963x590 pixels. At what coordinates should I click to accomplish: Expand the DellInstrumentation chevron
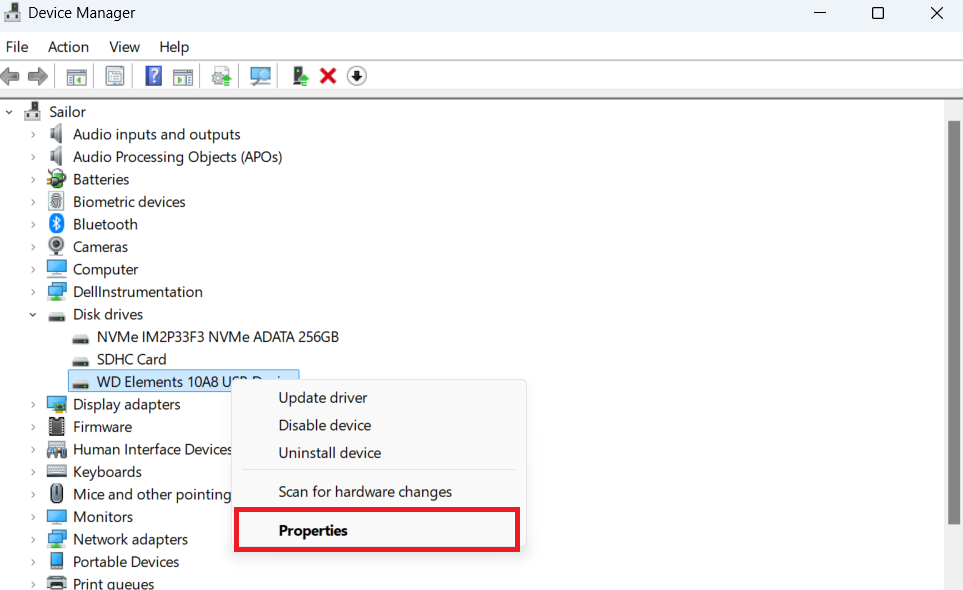click(x=33, y=292)
